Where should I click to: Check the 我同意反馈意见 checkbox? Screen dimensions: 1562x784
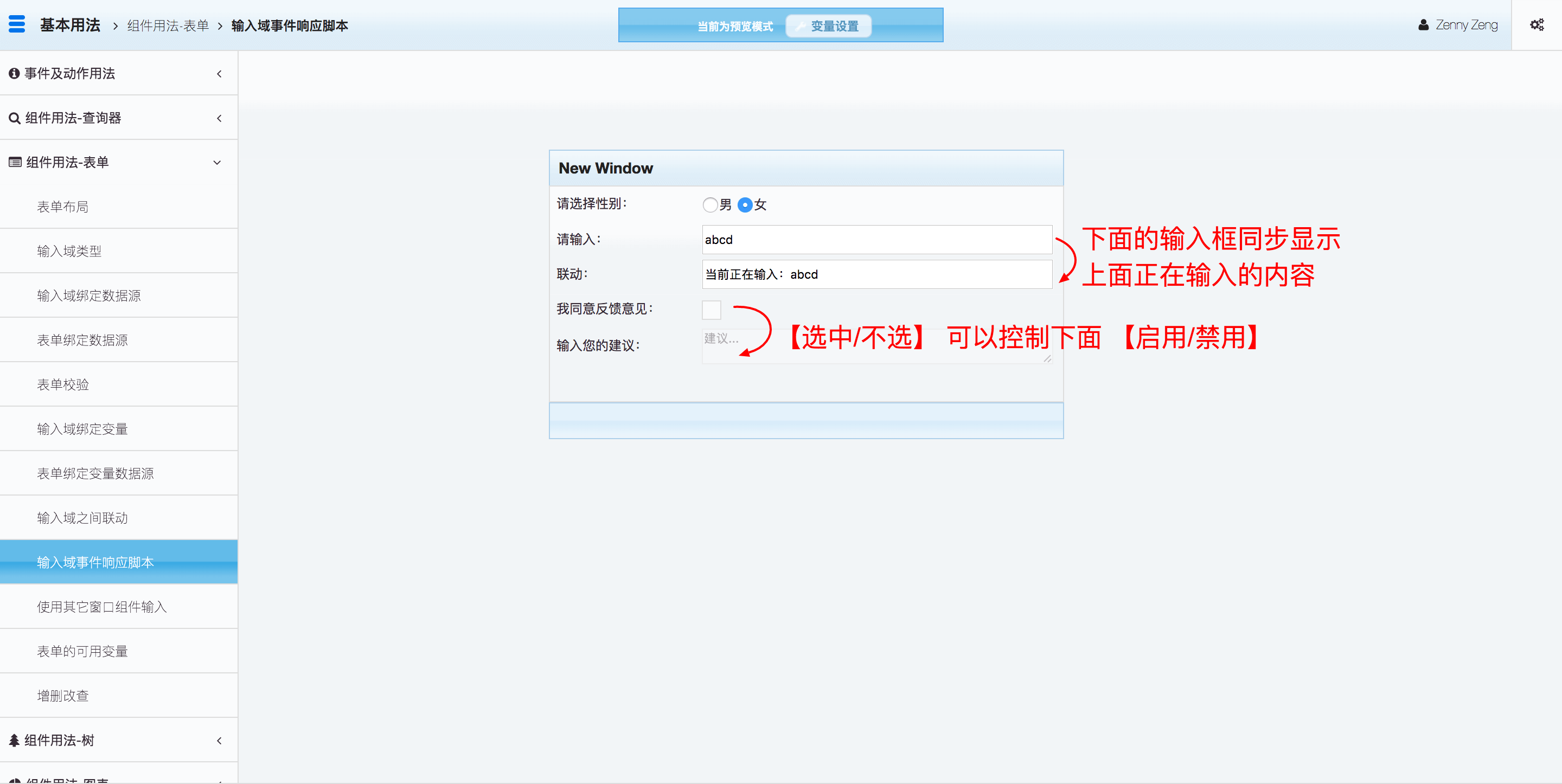point(711,310)
